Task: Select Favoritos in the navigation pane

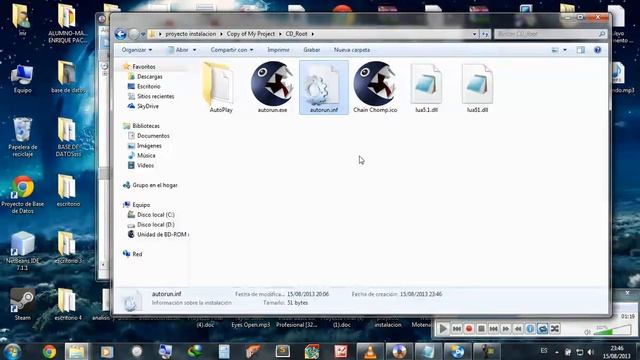Action: tap(144, 67)
